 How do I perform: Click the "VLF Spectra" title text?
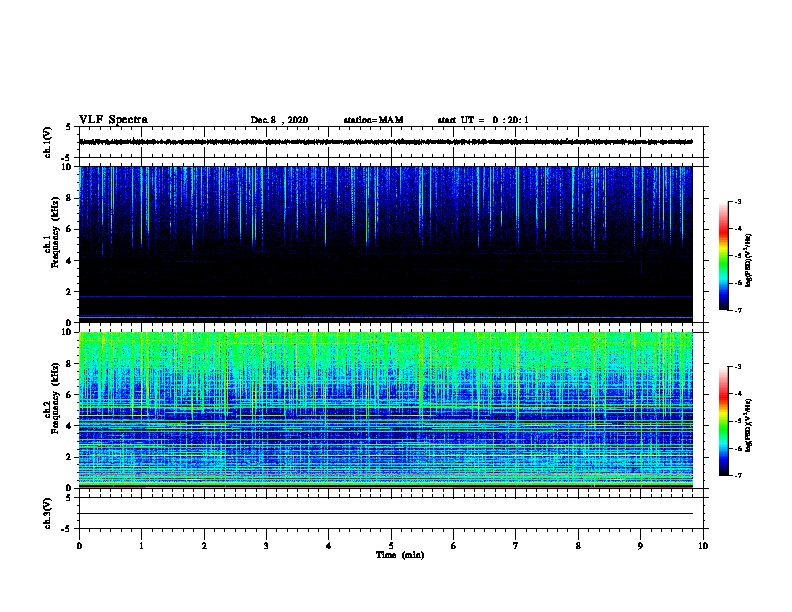pyautogui.click(x=113, y=120)
